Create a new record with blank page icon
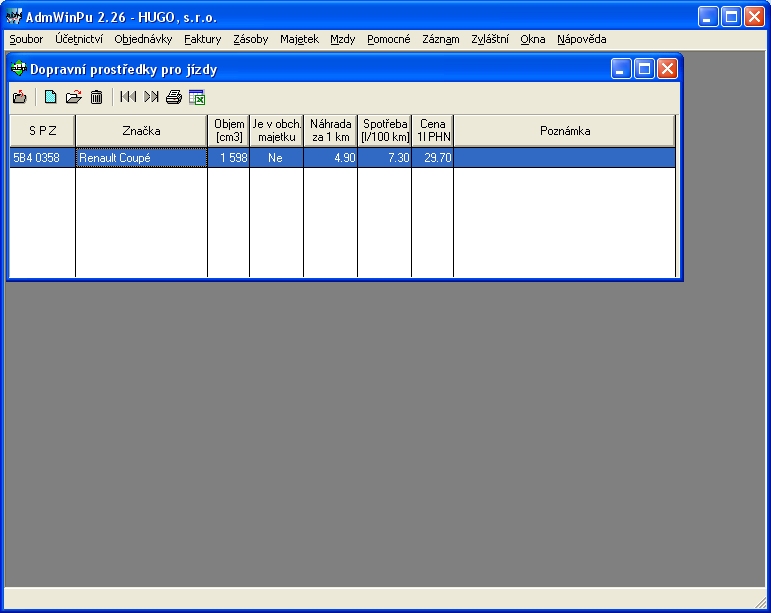Image resolution: width=771 pixels, height=613 pixels. [x=50, y=97]
